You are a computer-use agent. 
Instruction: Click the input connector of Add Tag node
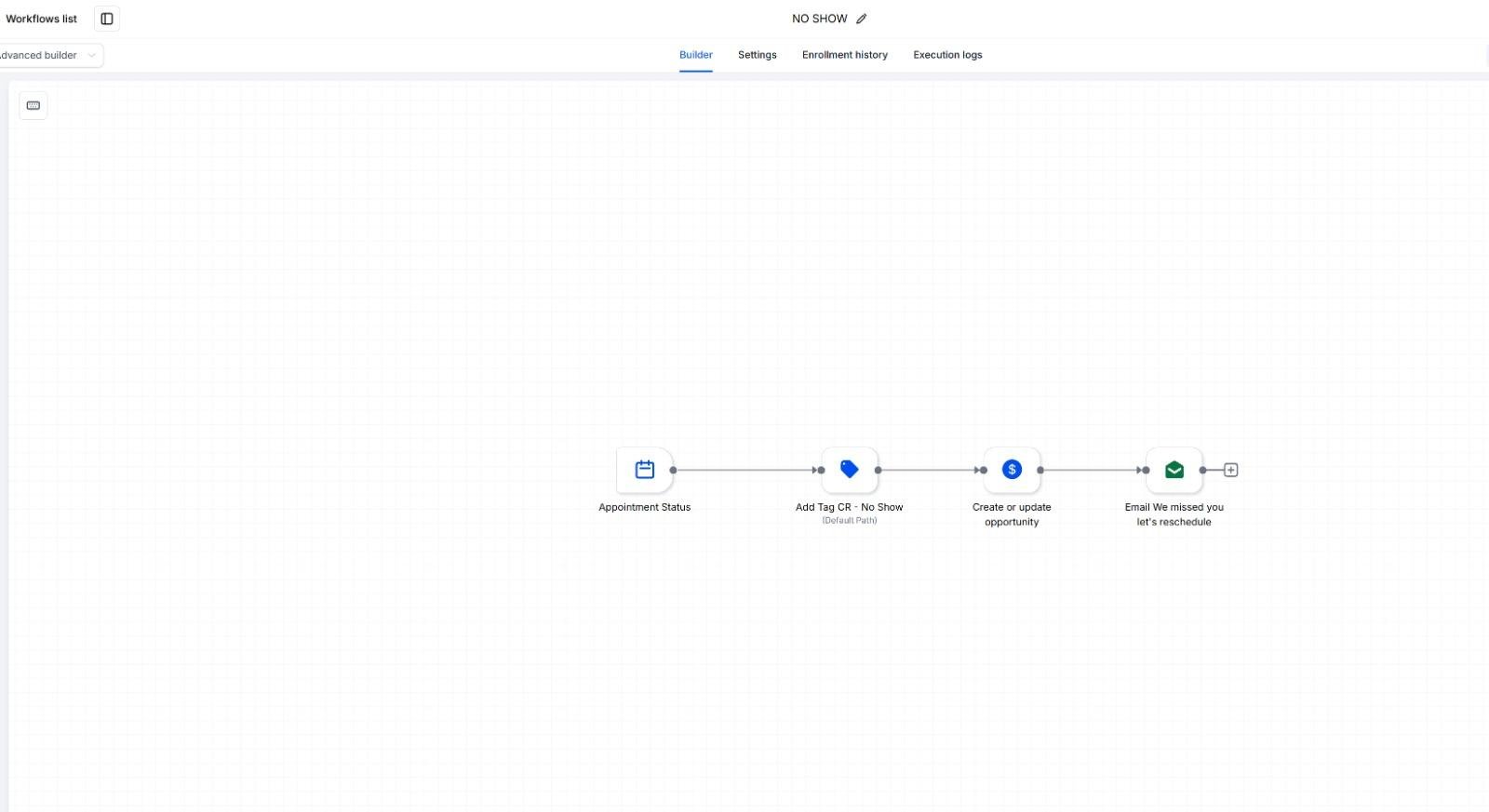click(x=821, y=470)
